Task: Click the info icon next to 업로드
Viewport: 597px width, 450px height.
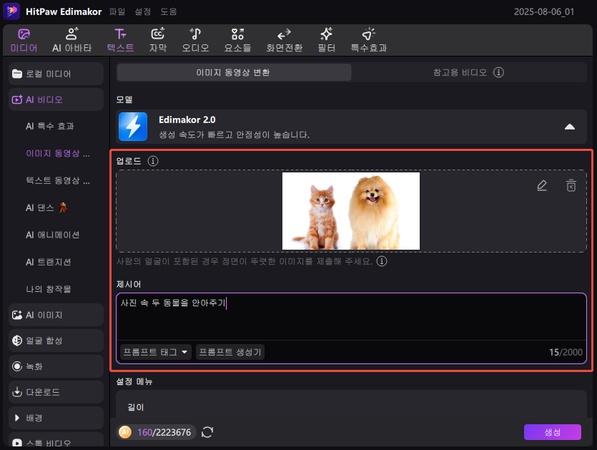Action: click(x=153, y=161)
